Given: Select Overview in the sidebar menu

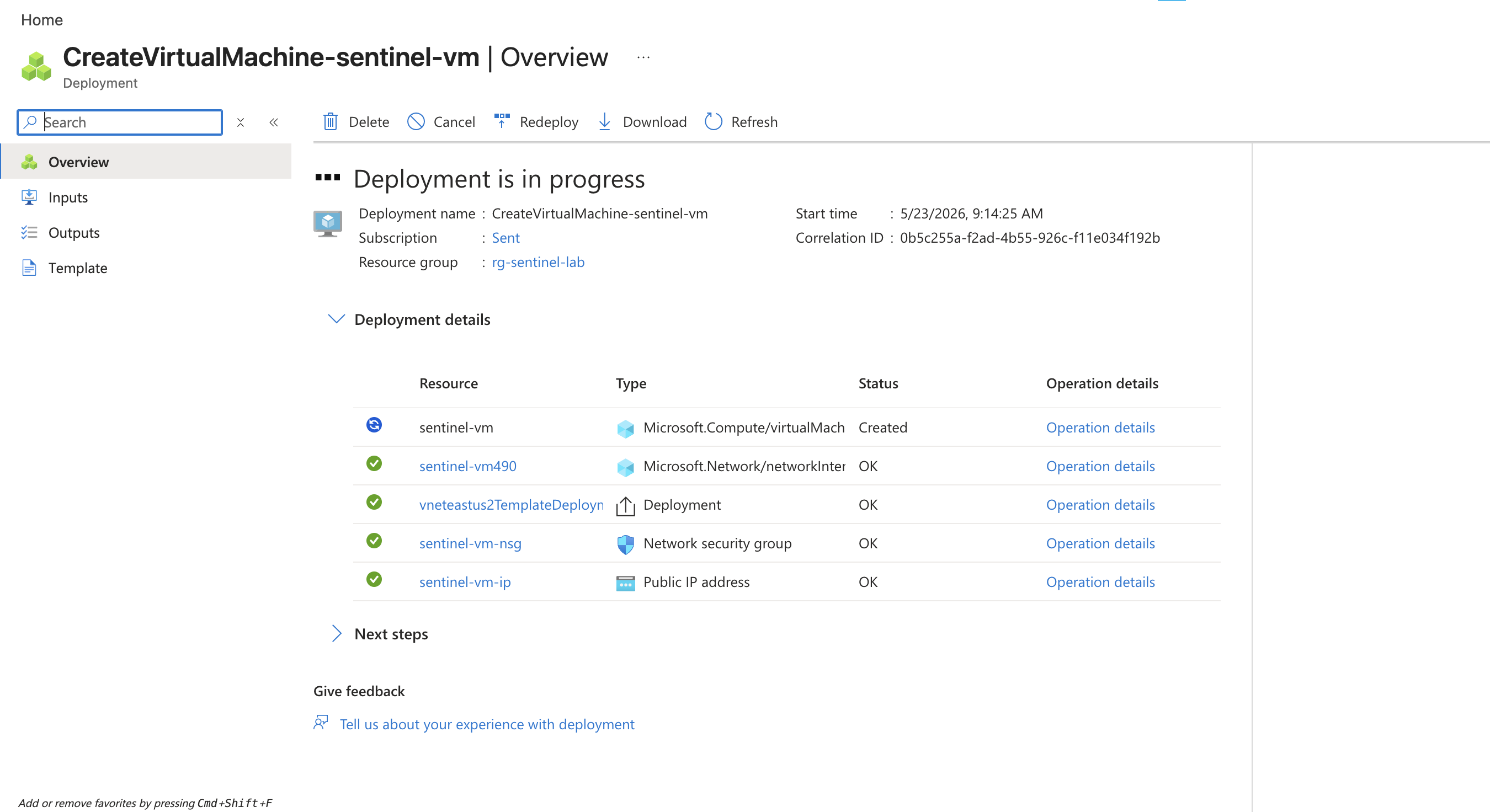Looking at the screenshot, I should pos(147,162).
